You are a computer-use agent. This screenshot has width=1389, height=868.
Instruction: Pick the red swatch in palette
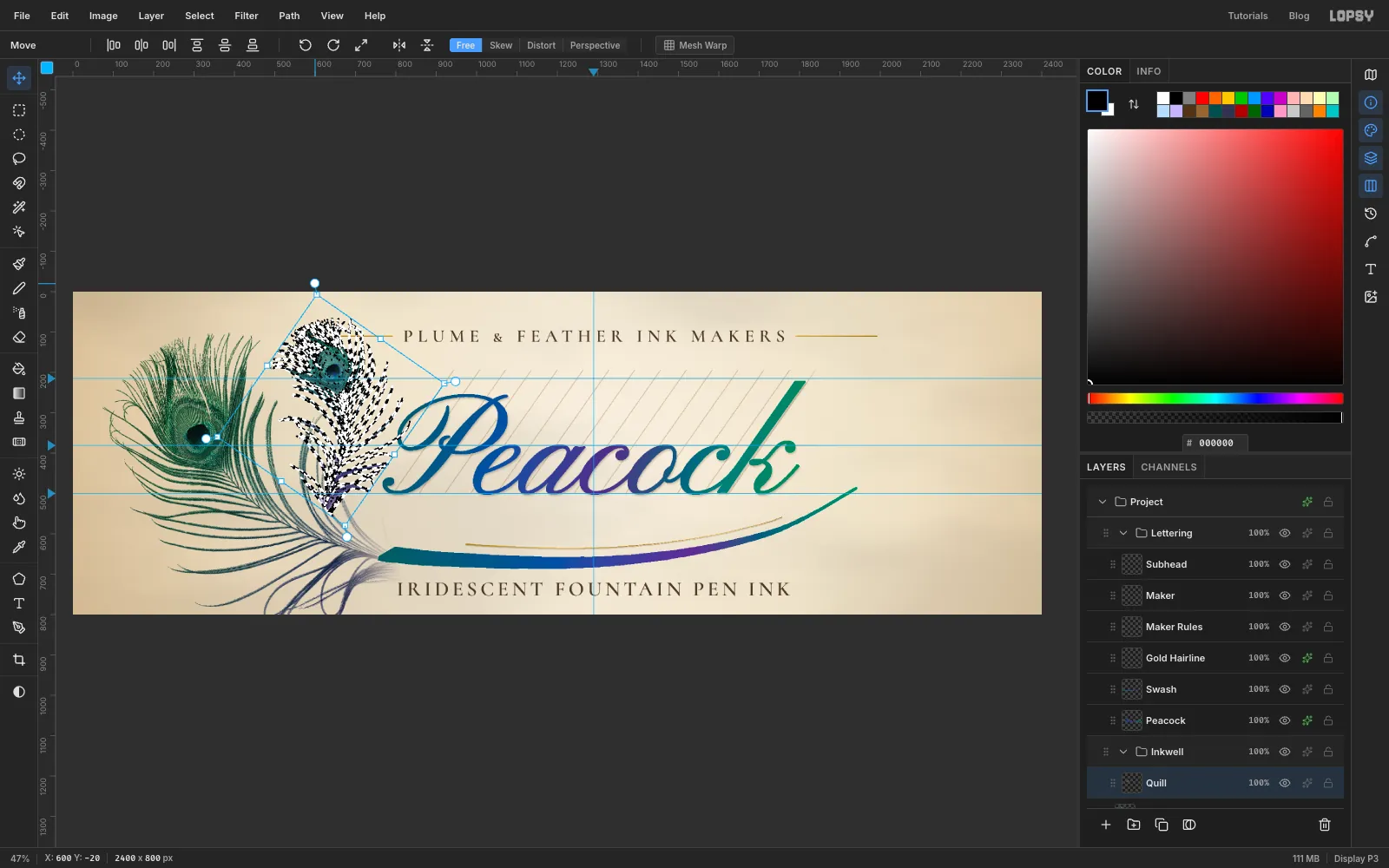tap(1202, 98)
